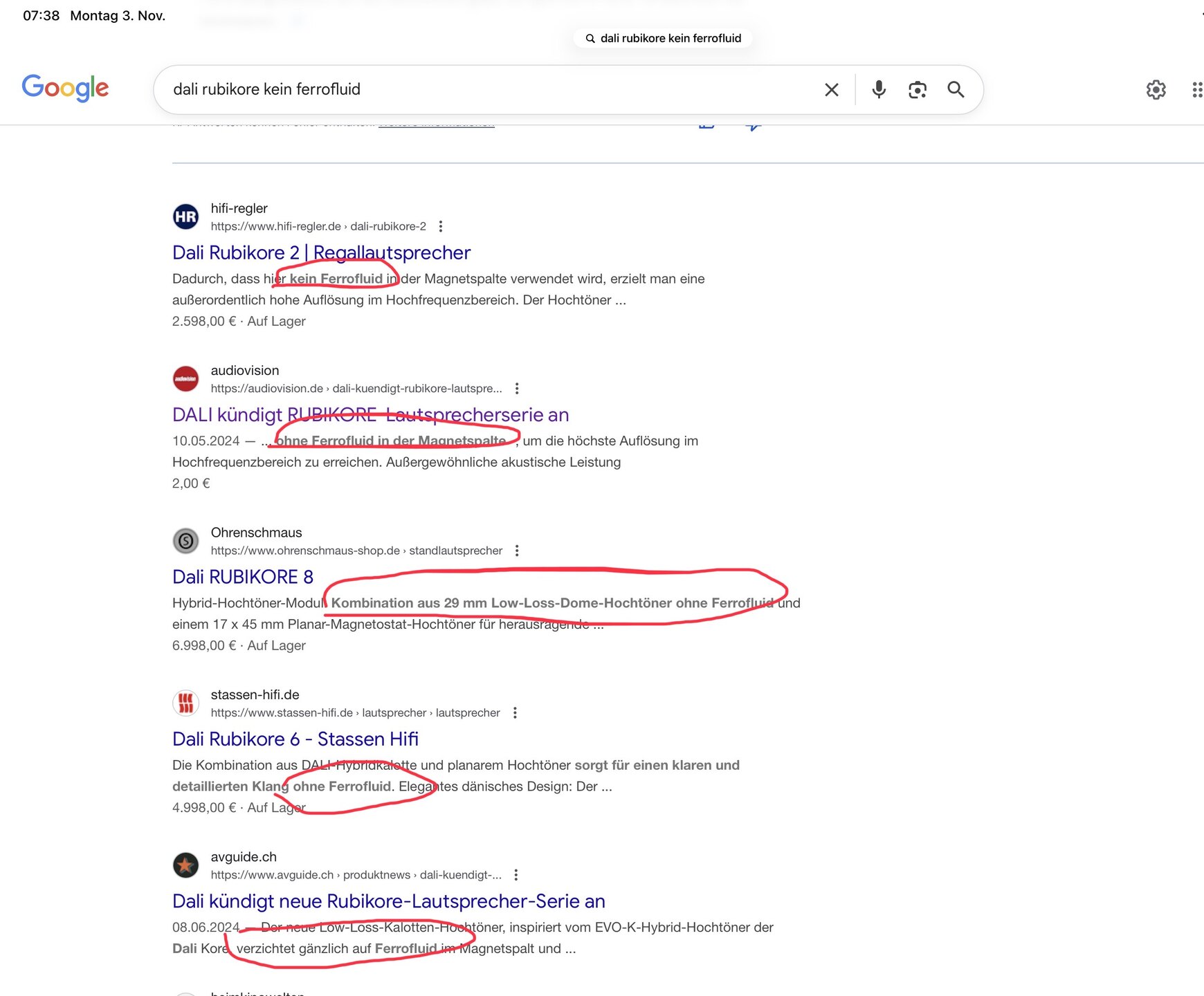Open 'Dali Rubikore 2 | Regallautsprecher' link
The image size is (1204, 996).
pyautogui.click(x=321, y=253)
